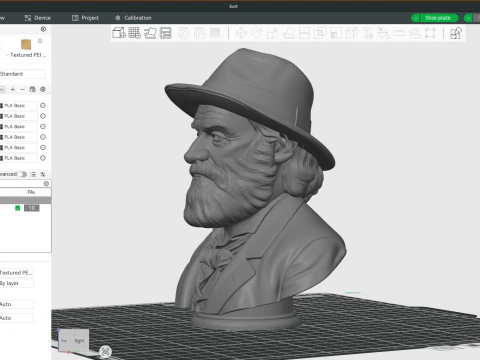480x360 pixels.
Task: Toggle the Advanced settings switch
Action: click(22, 174)
